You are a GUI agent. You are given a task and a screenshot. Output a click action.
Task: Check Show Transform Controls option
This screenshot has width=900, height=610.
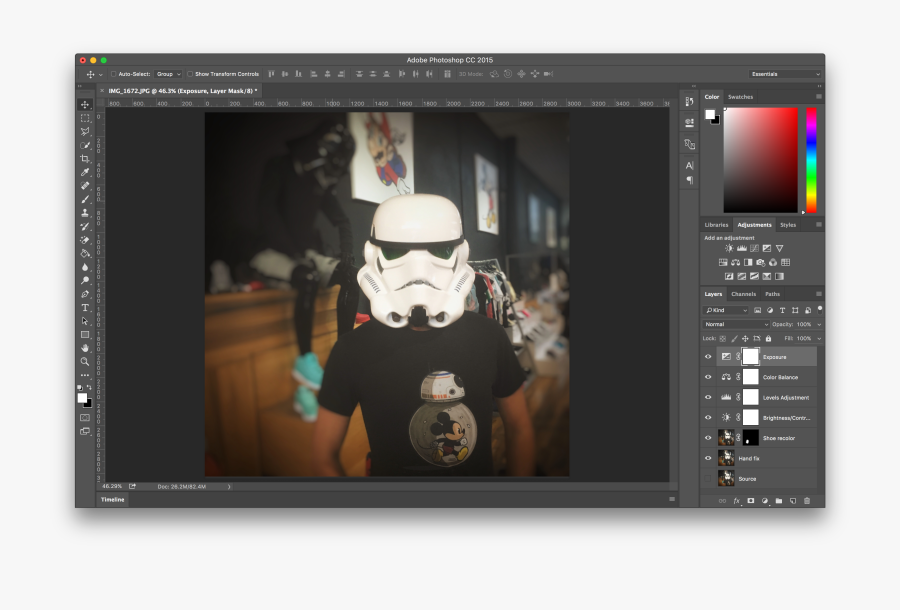[190, 74]
